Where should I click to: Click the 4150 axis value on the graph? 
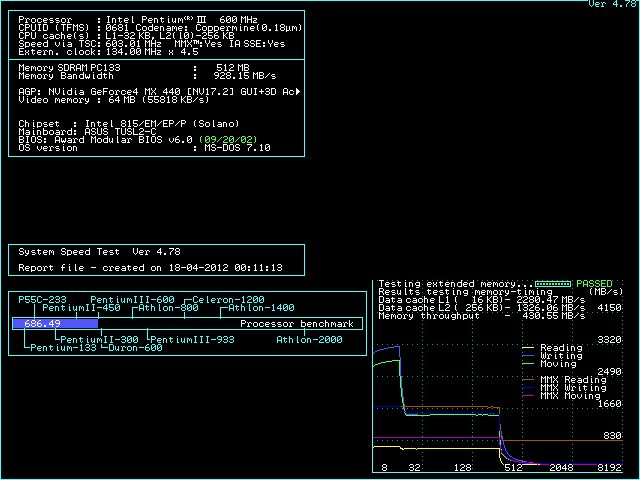[609, 308]
